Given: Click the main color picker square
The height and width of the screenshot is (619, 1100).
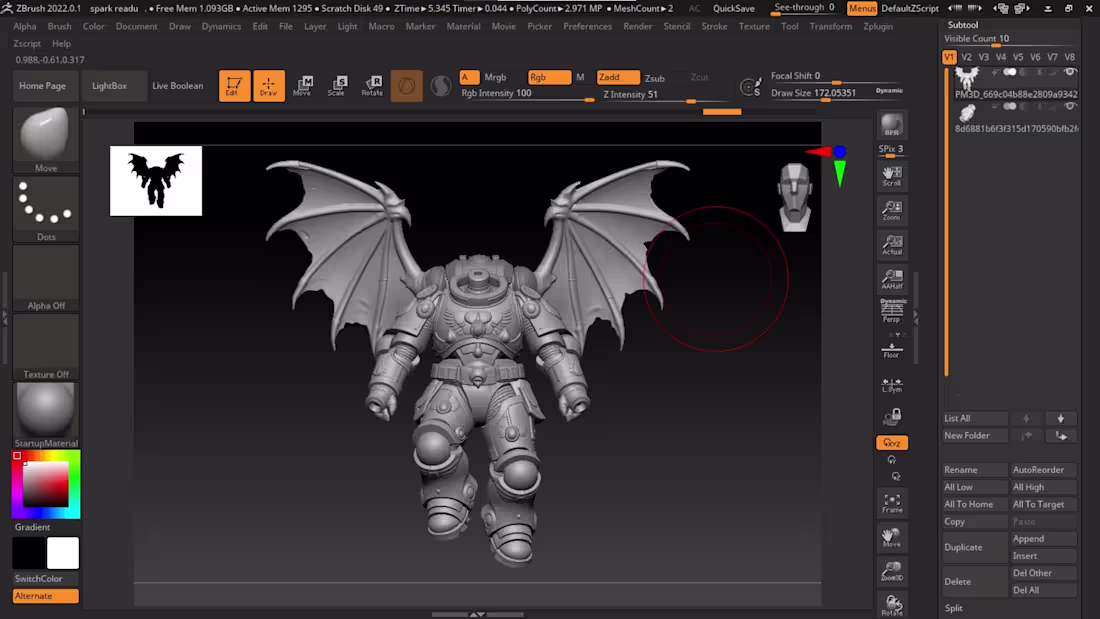Looking at the screenshot, I should click(46, 484).
